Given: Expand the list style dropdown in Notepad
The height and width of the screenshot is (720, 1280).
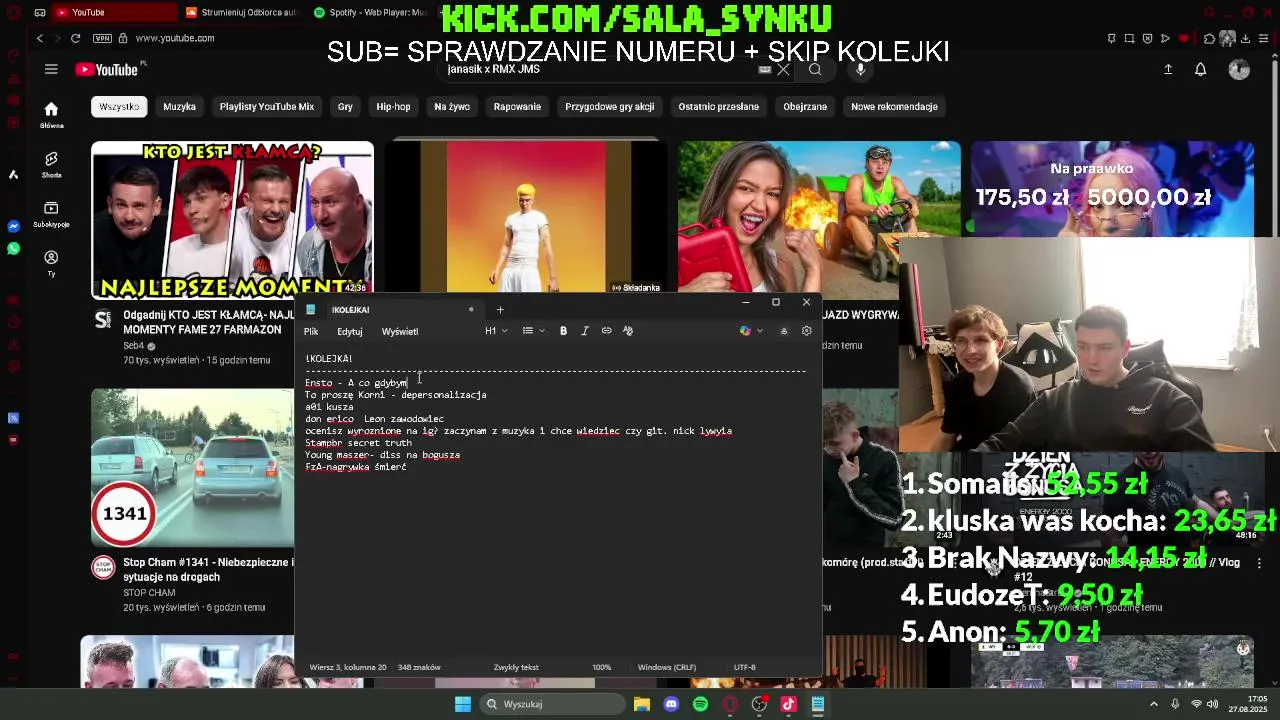Looking at the screenshot, I should point(533,331).
